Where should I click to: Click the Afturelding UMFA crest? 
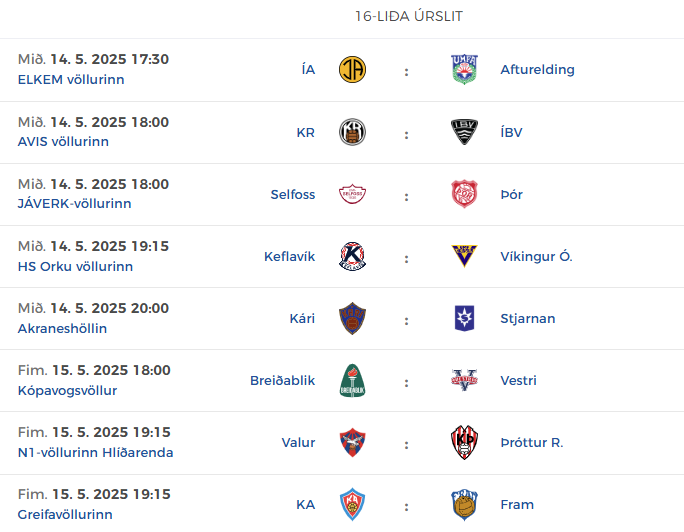pyautogui.click(x=464, y=69)
